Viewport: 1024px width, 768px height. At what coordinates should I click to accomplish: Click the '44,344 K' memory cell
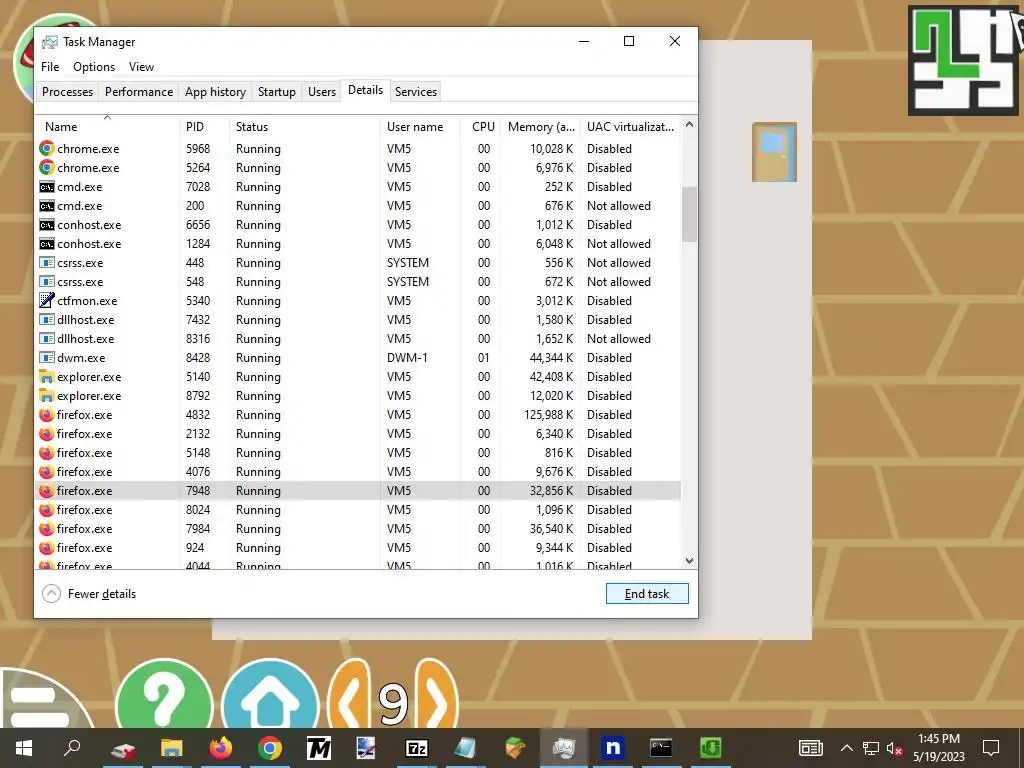click(x=551, y=358)
